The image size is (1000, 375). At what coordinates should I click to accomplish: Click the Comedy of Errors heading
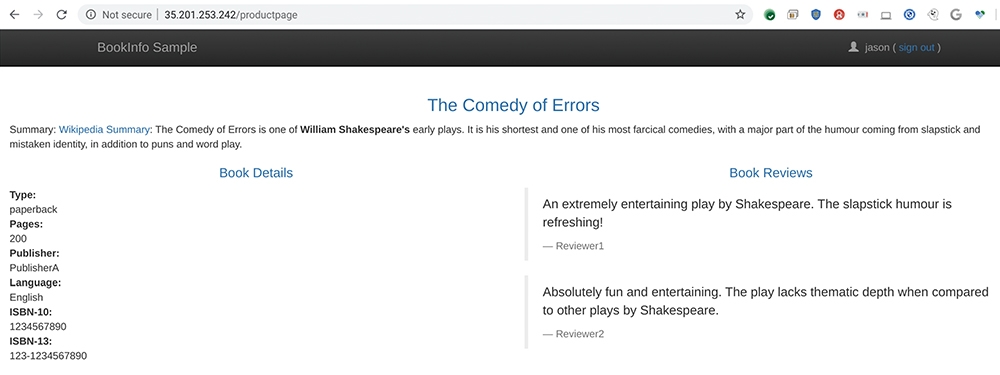pyautogui.click(x=513, y=105)
